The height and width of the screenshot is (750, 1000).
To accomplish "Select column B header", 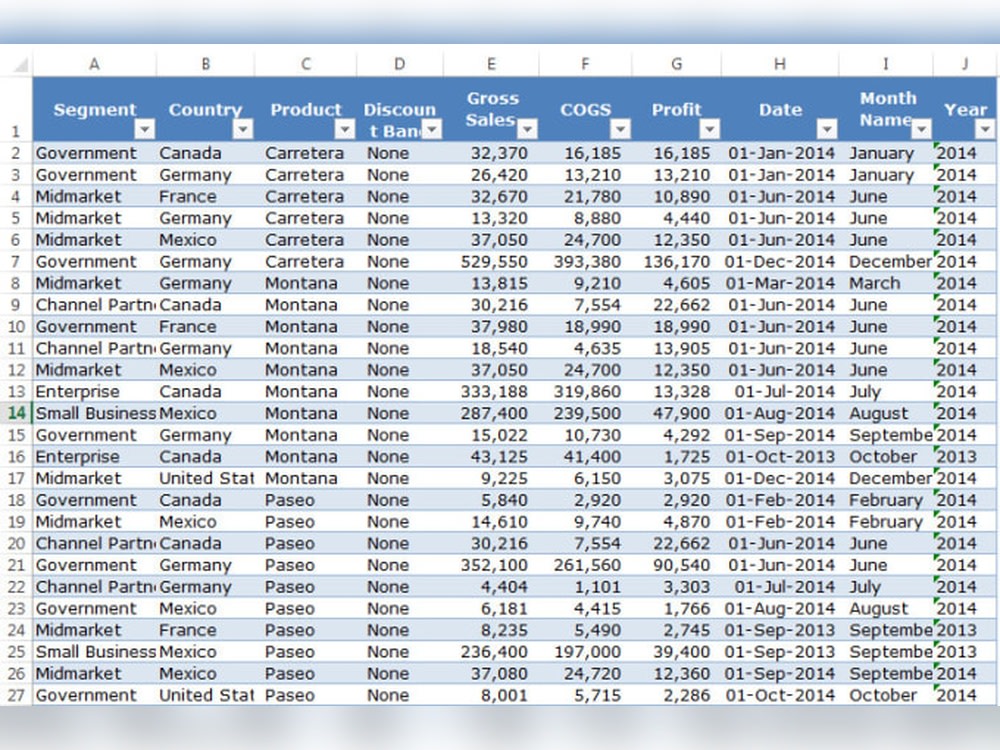I will click(x=205, y=64).
